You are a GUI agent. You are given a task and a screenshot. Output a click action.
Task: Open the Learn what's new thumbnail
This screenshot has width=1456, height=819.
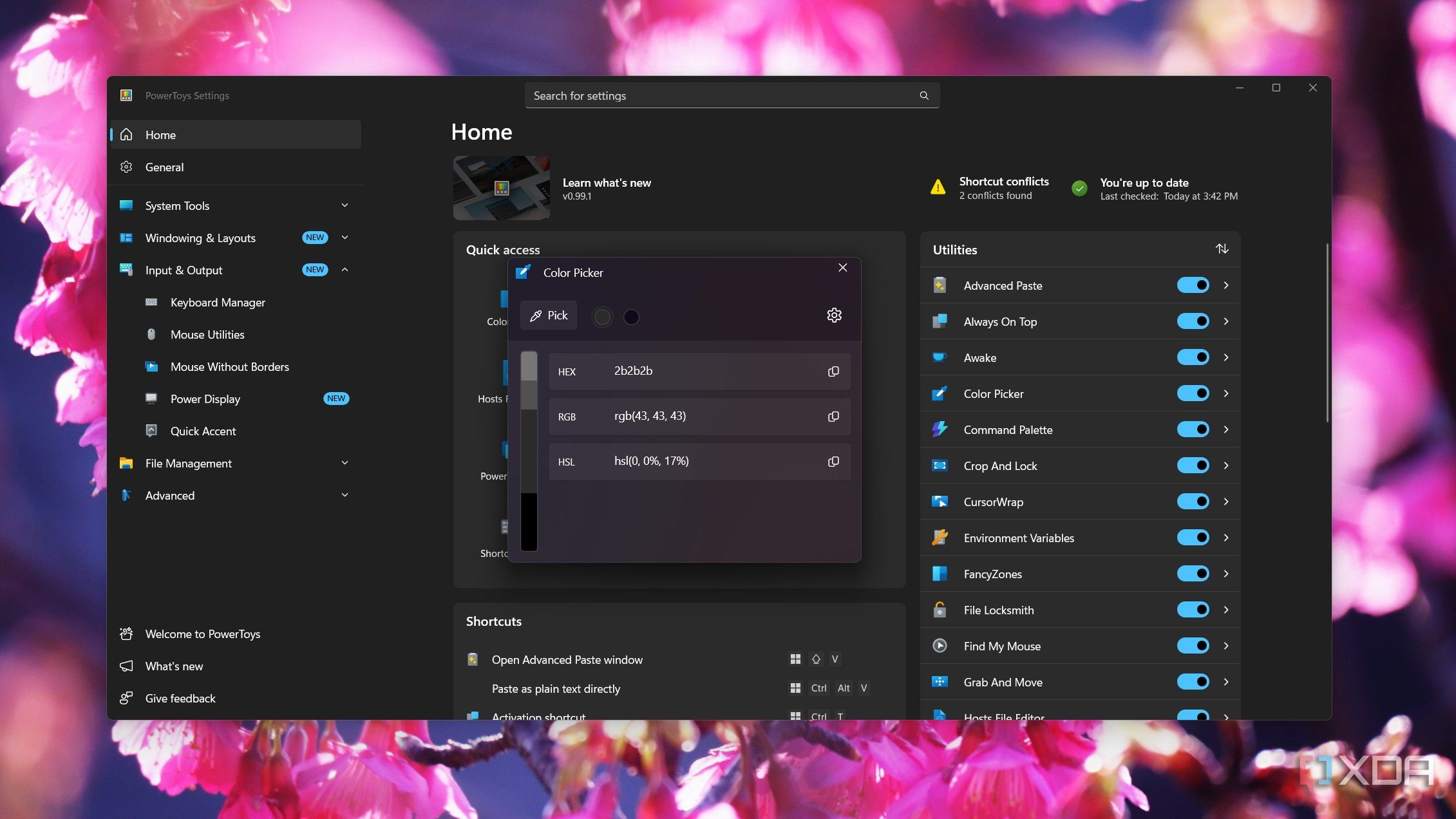[502, 188]
